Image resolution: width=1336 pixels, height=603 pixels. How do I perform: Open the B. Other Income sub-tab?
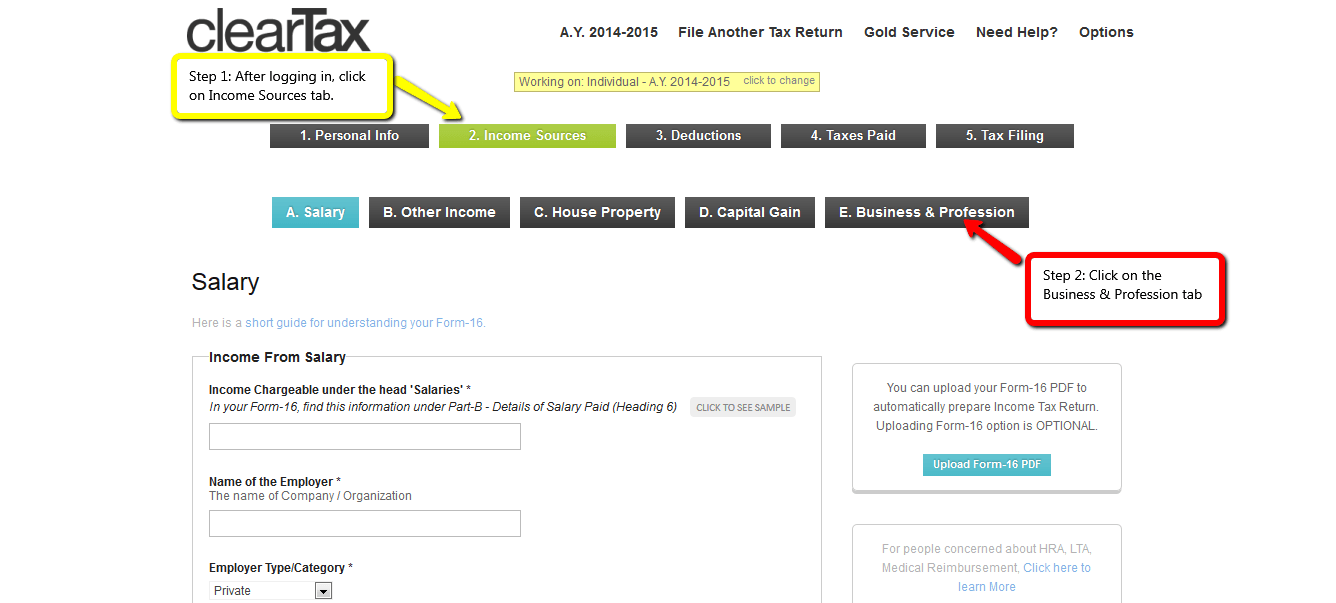click(x=439, y=212)
